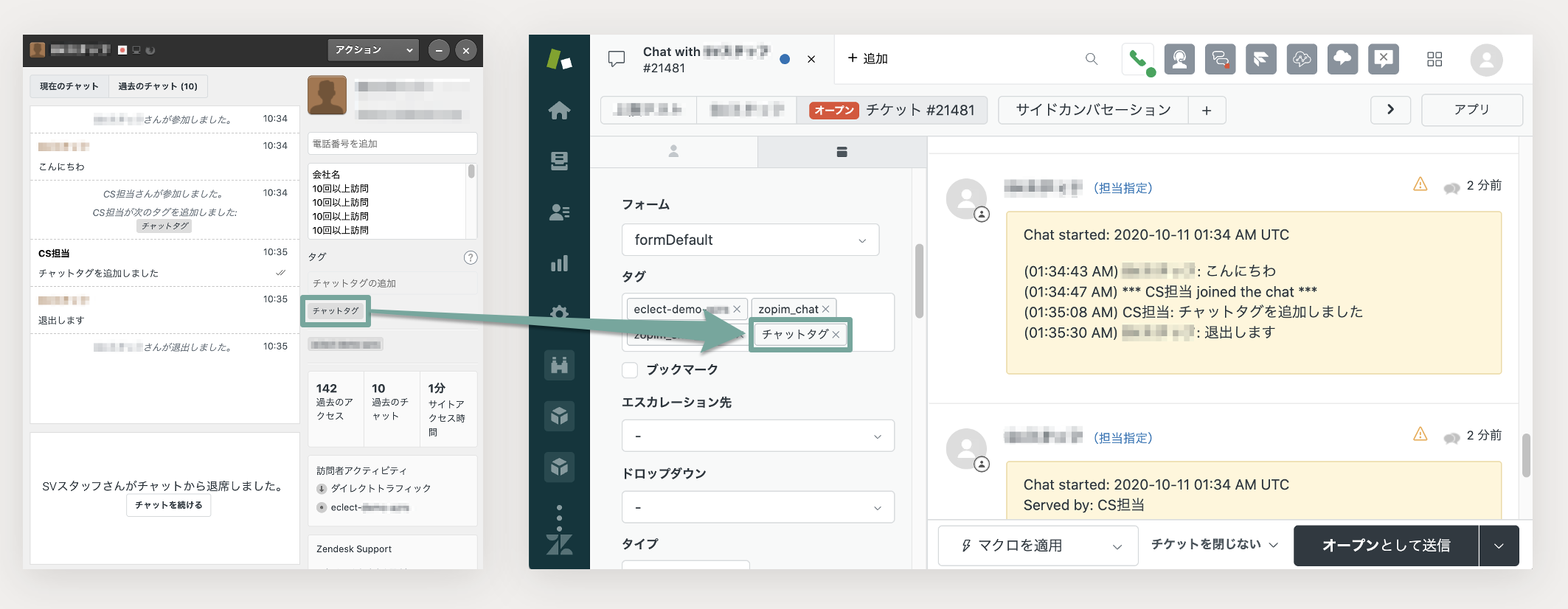Open the ドロップダウン field dropdown

(x=758, y=507)
